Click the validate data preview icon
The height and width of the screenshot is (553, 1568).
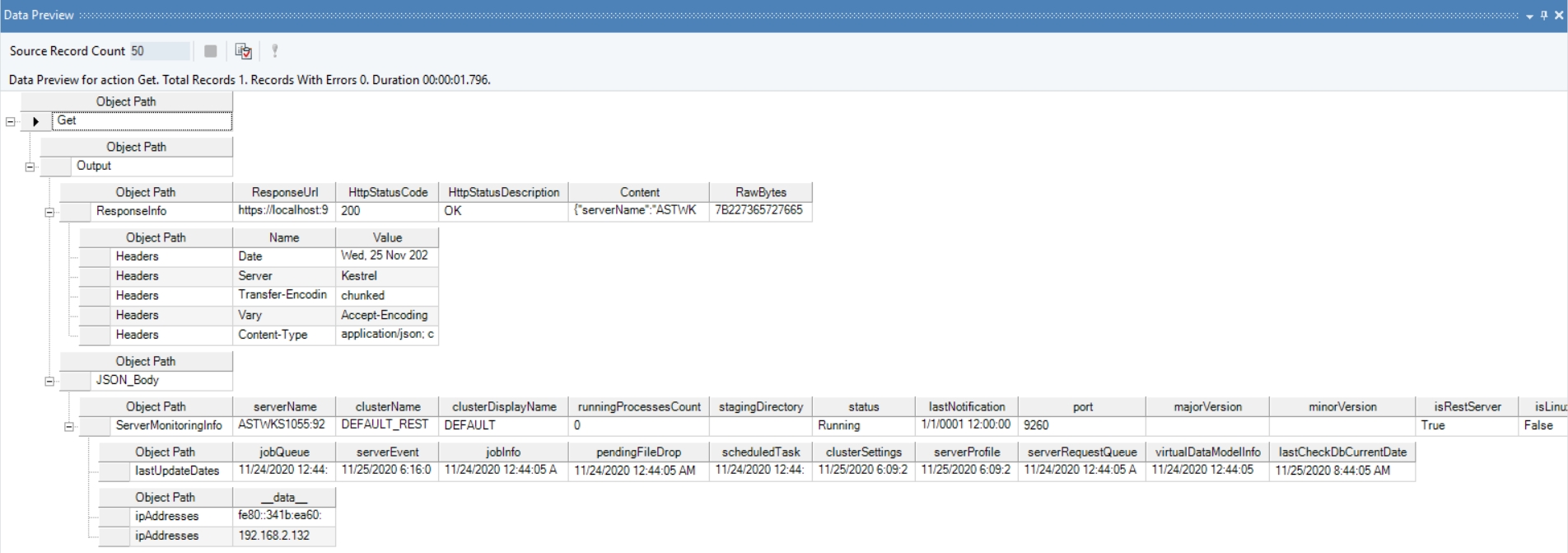[x=243, y=51]
